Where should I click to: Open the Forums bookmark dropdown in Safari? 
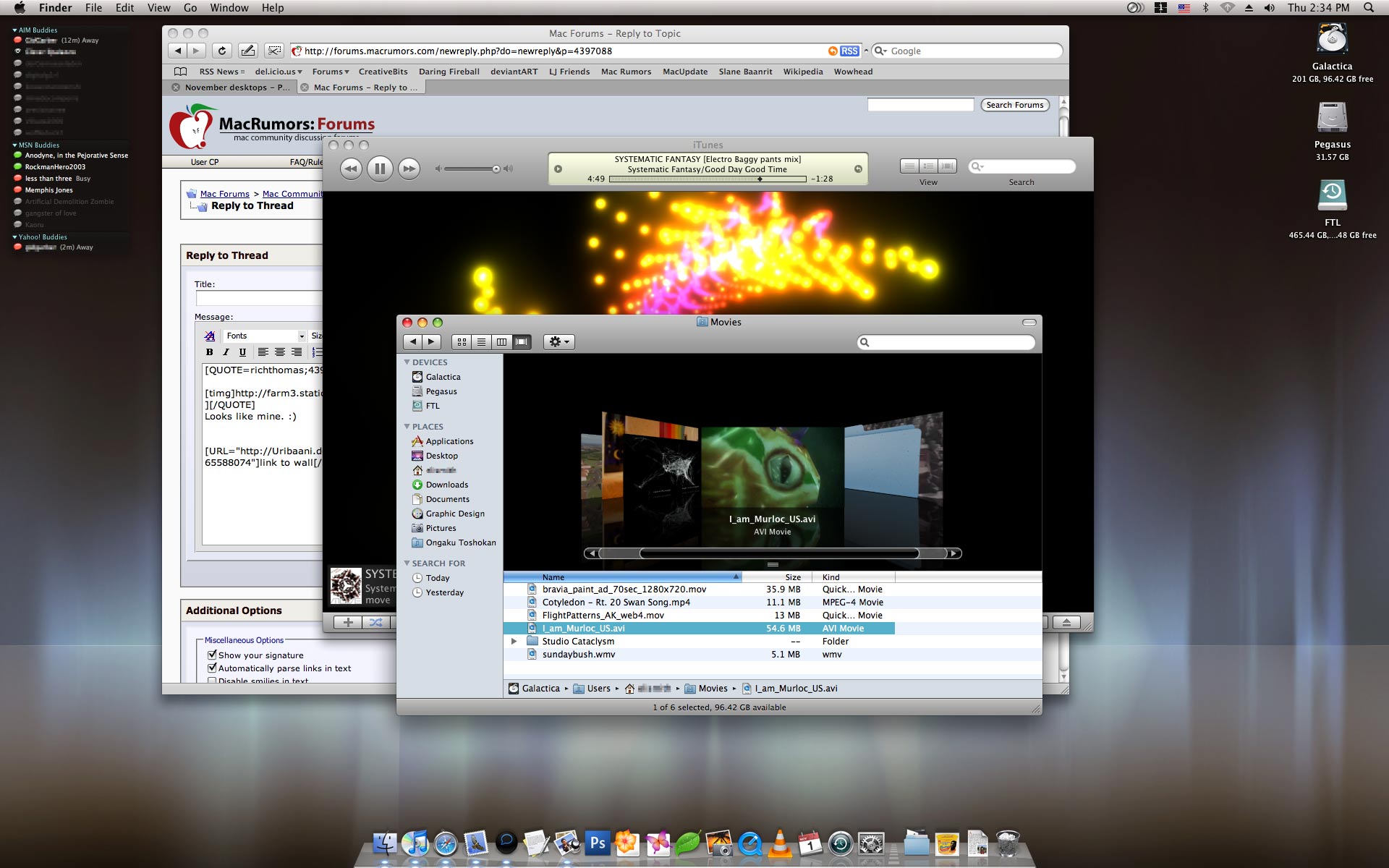point(331,72)
